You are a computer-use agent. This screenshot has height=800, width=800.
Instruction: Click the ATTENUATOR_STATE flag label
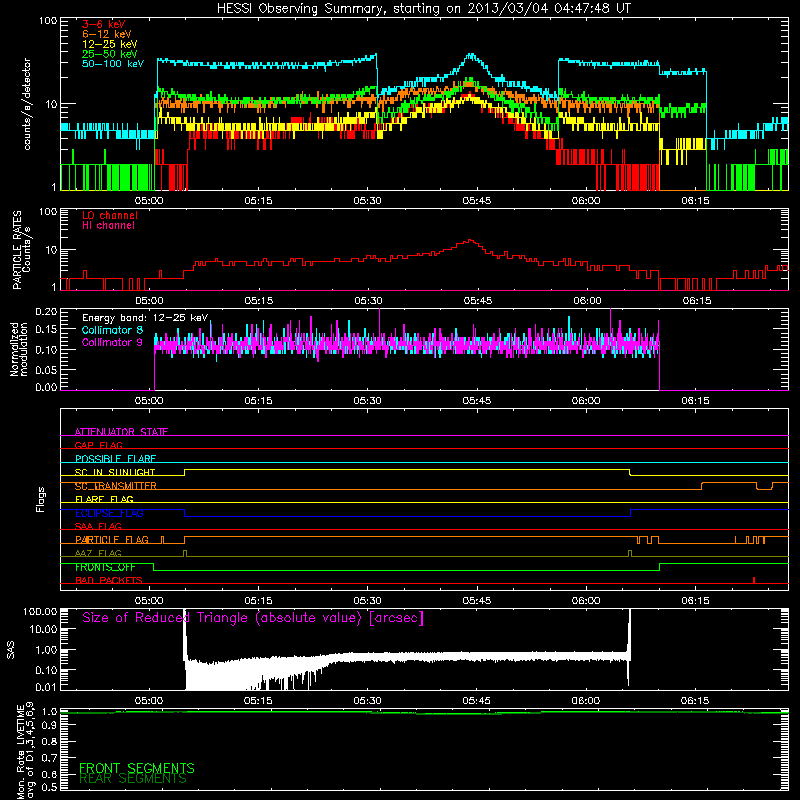coord(121,432)
